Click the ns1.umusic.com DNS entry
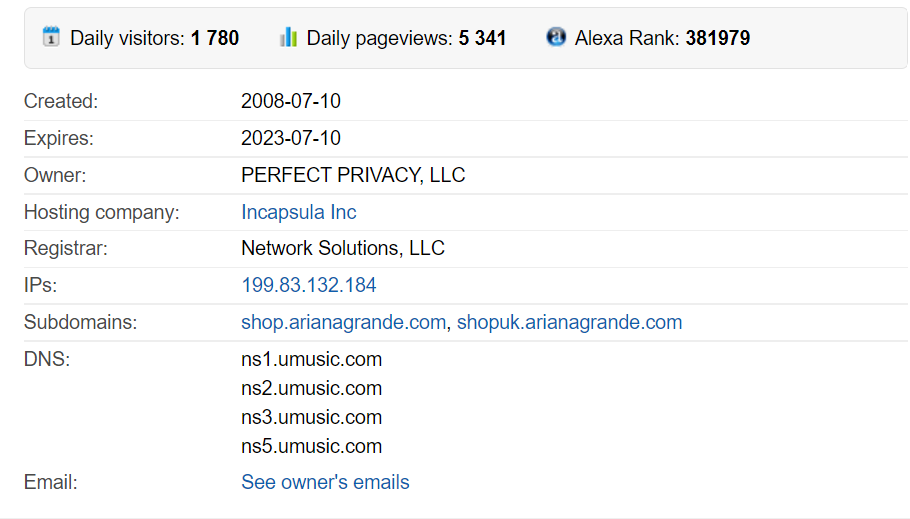 coord(312,359)
